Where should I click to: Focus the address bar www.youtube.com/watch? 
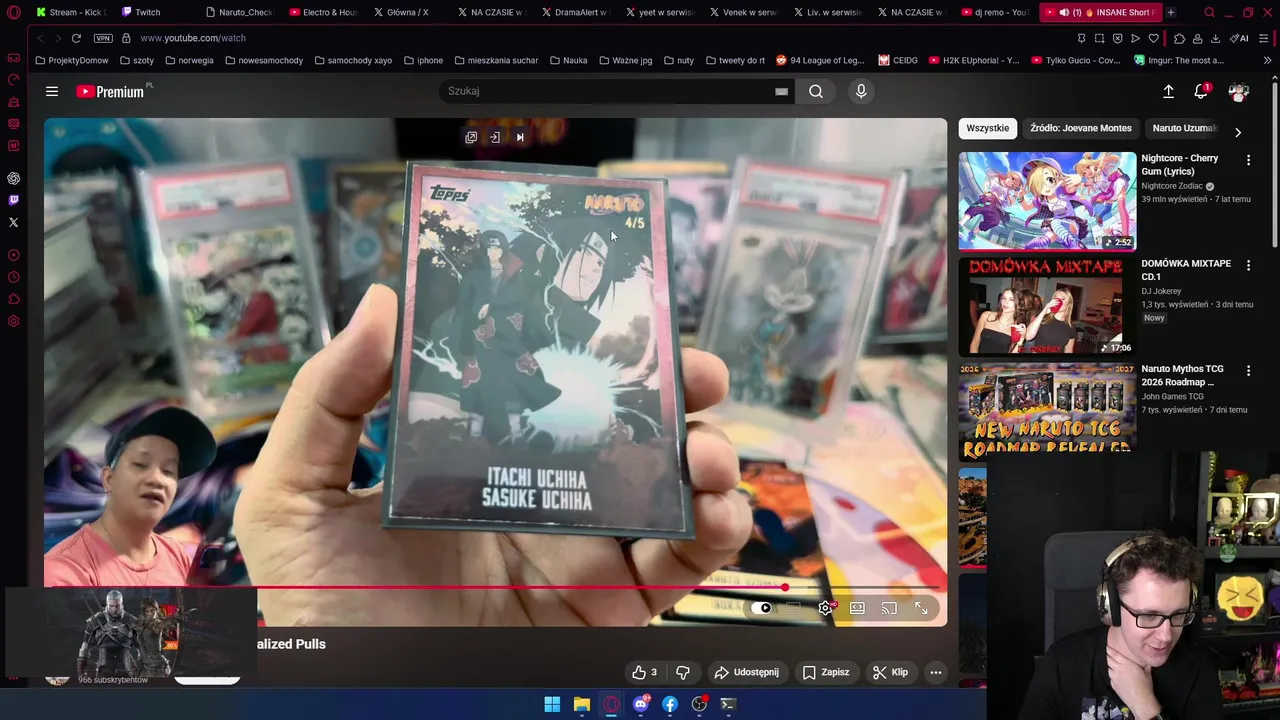[x=193, y=38]
